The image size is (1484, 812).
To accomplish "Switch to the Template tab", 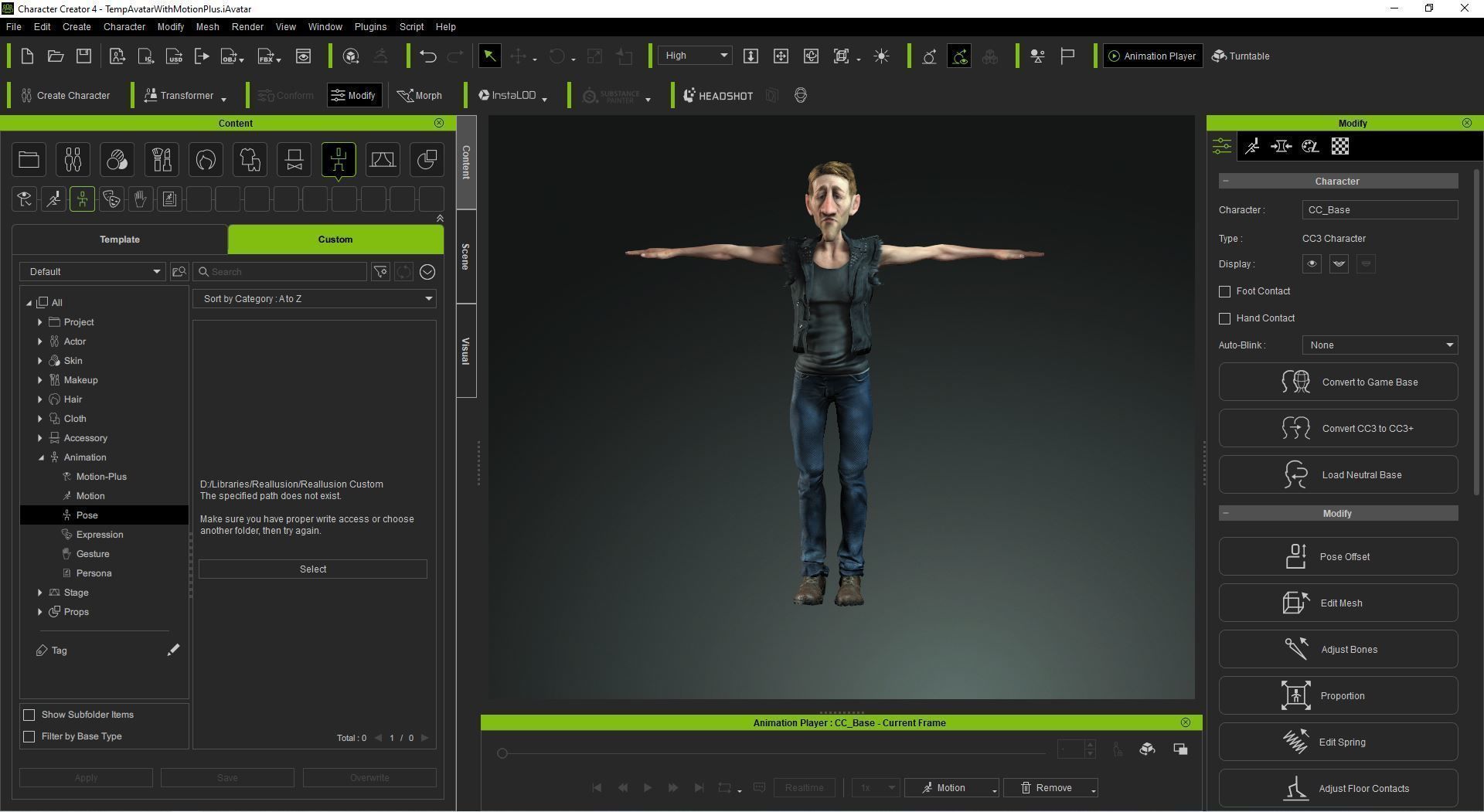I will 120,240.
